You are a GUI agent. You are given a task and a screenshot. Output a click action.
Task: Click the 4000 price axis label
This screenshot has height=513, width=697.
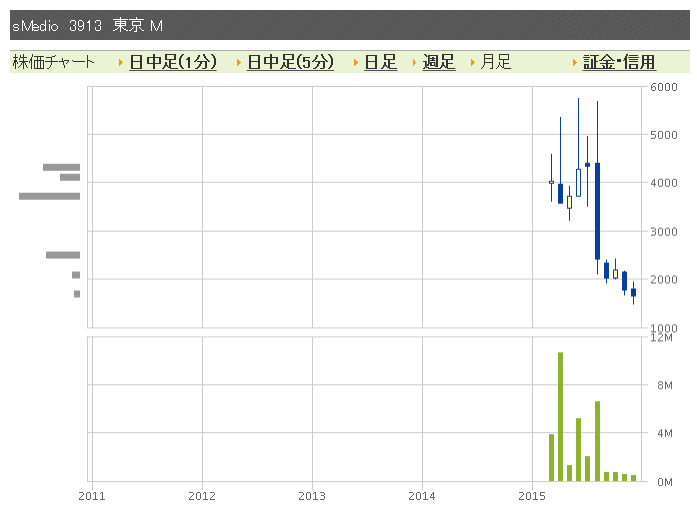664,183
